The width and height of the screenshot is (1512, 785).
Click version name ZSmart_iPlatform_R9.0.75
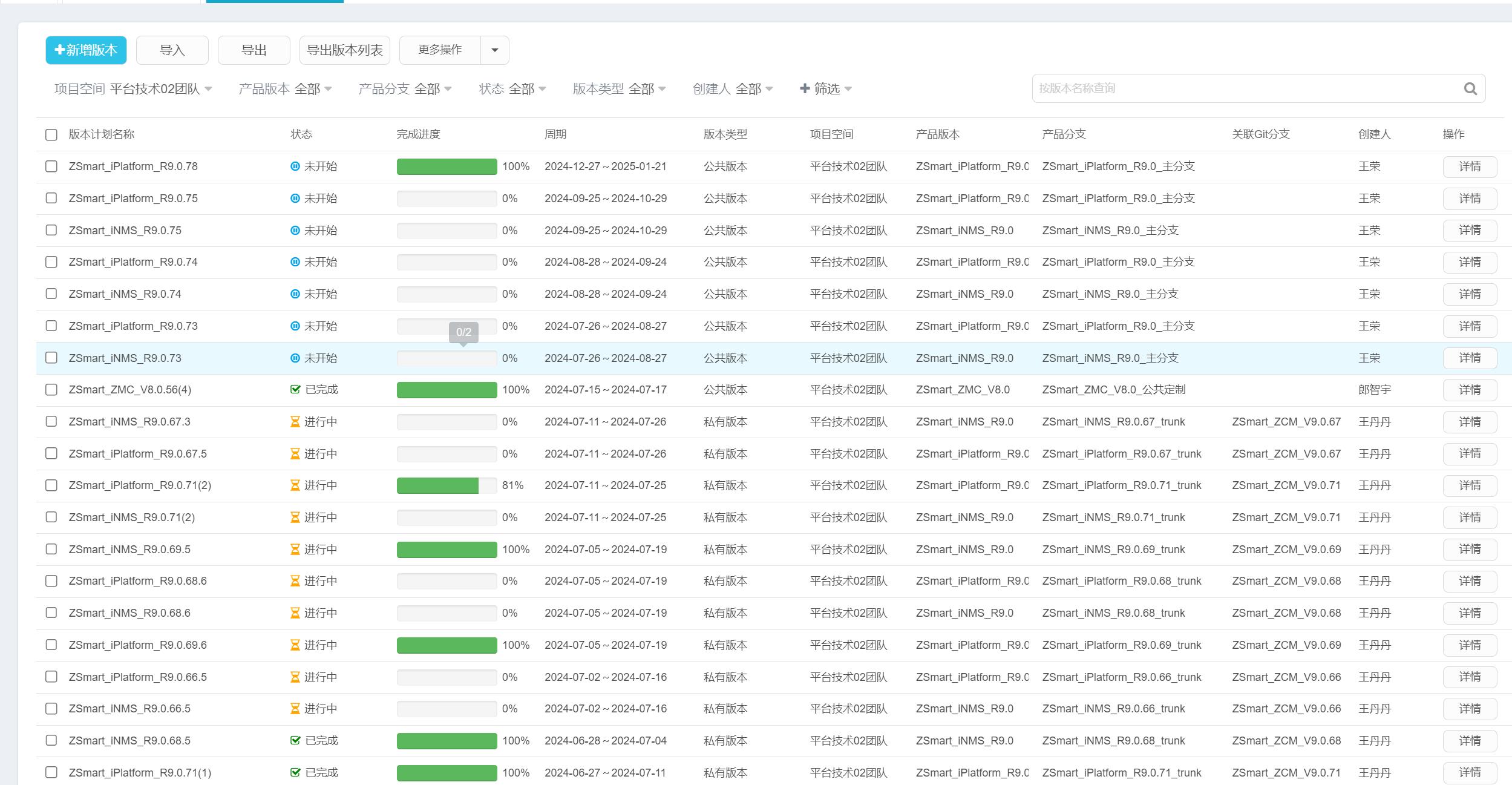pos(133,199)
